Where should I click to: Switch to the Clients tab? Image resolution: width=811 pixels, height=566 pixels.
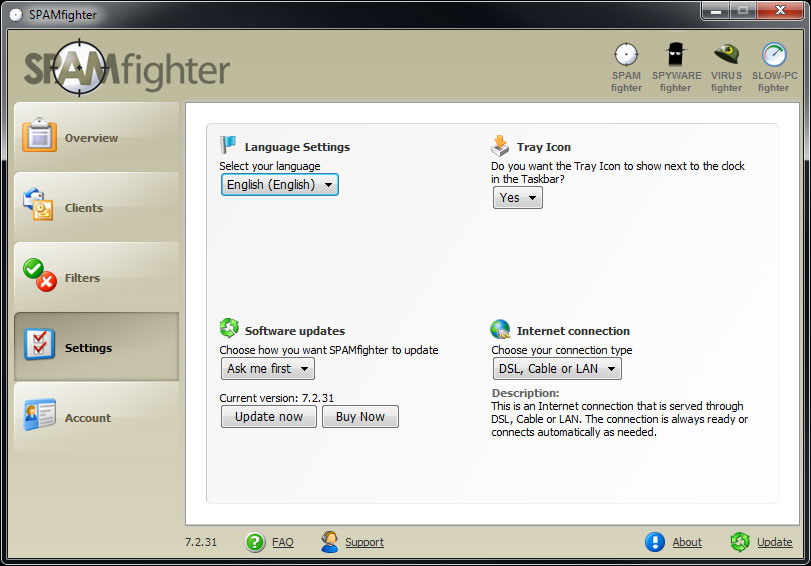pyautogui.click(x=96, y=207)
